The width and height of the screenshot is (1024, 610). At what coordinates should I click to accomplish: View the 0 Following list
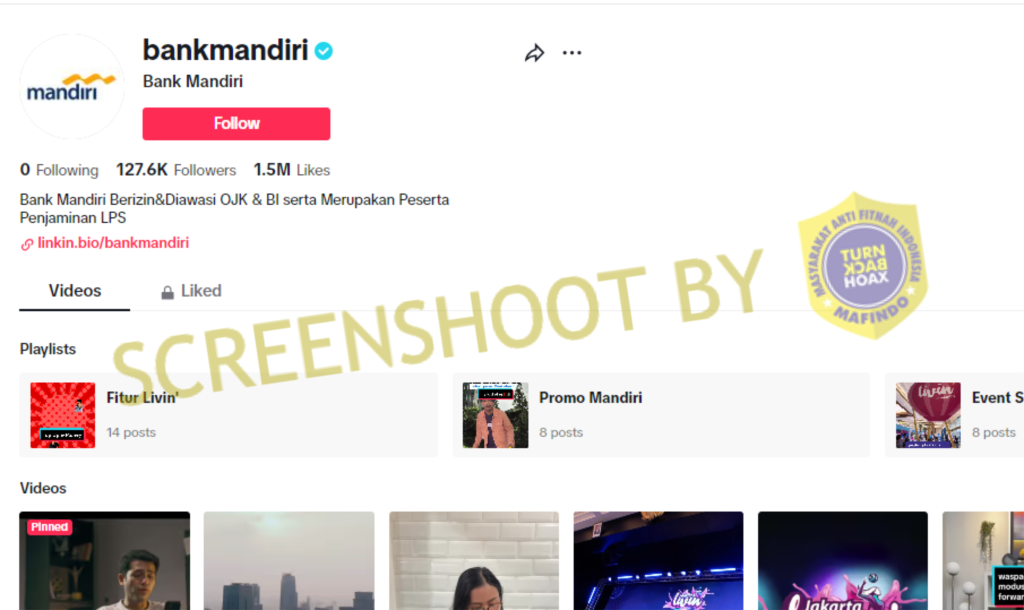pyautogui.click(x=59, y=170)
